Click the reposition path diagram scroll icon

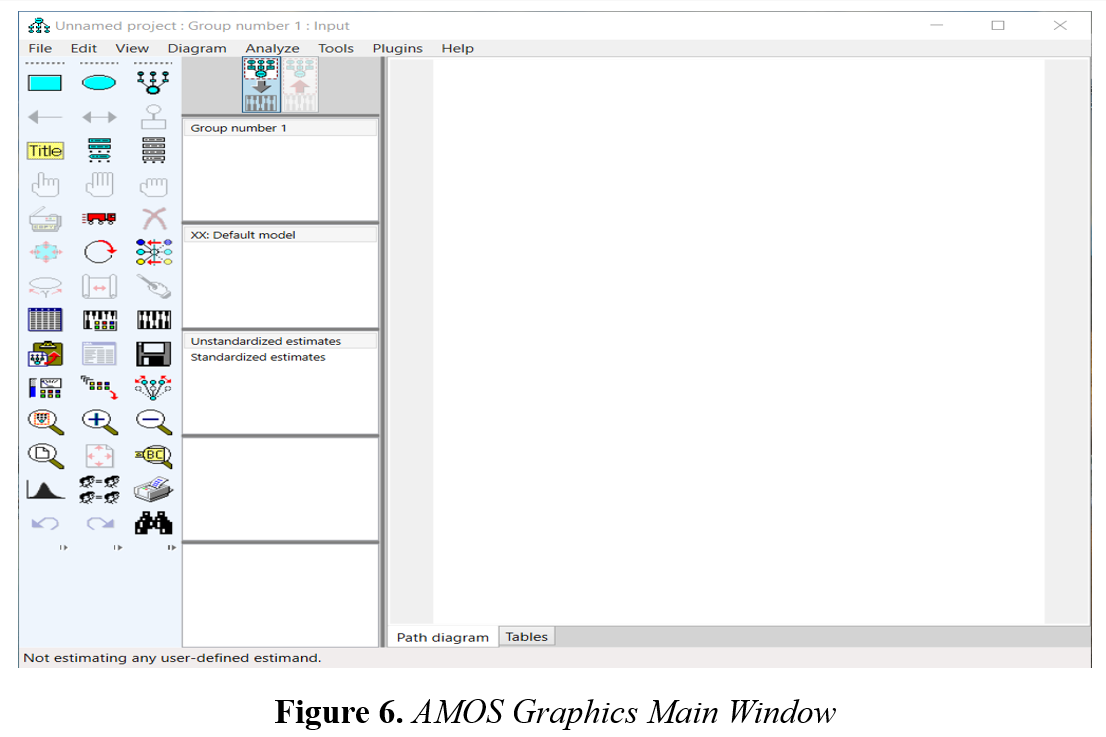coord(99,287)
